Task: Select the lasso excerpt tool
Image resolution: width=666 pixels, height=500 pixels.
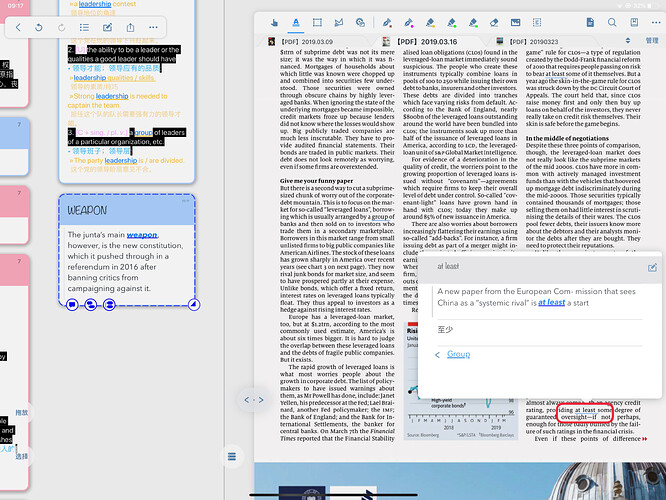Action: click(339, 23)
